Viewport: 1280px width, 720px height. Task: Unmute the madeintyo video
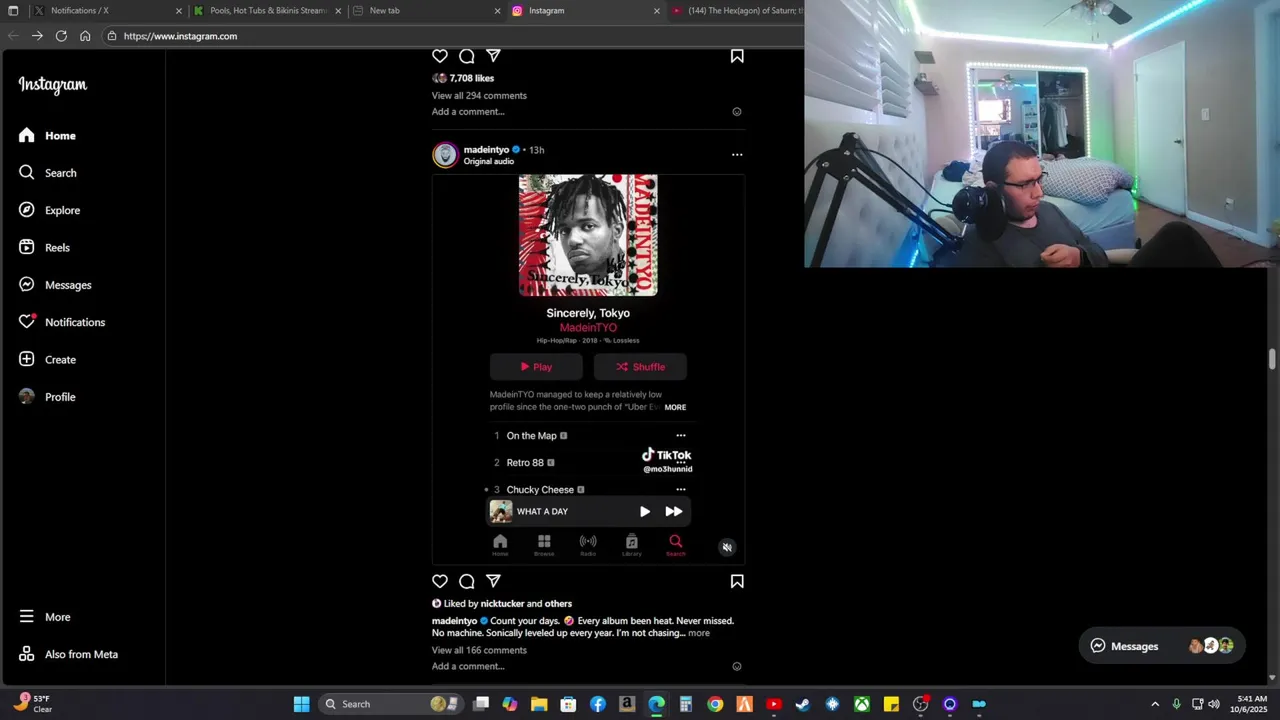click(x=727, y=547)
